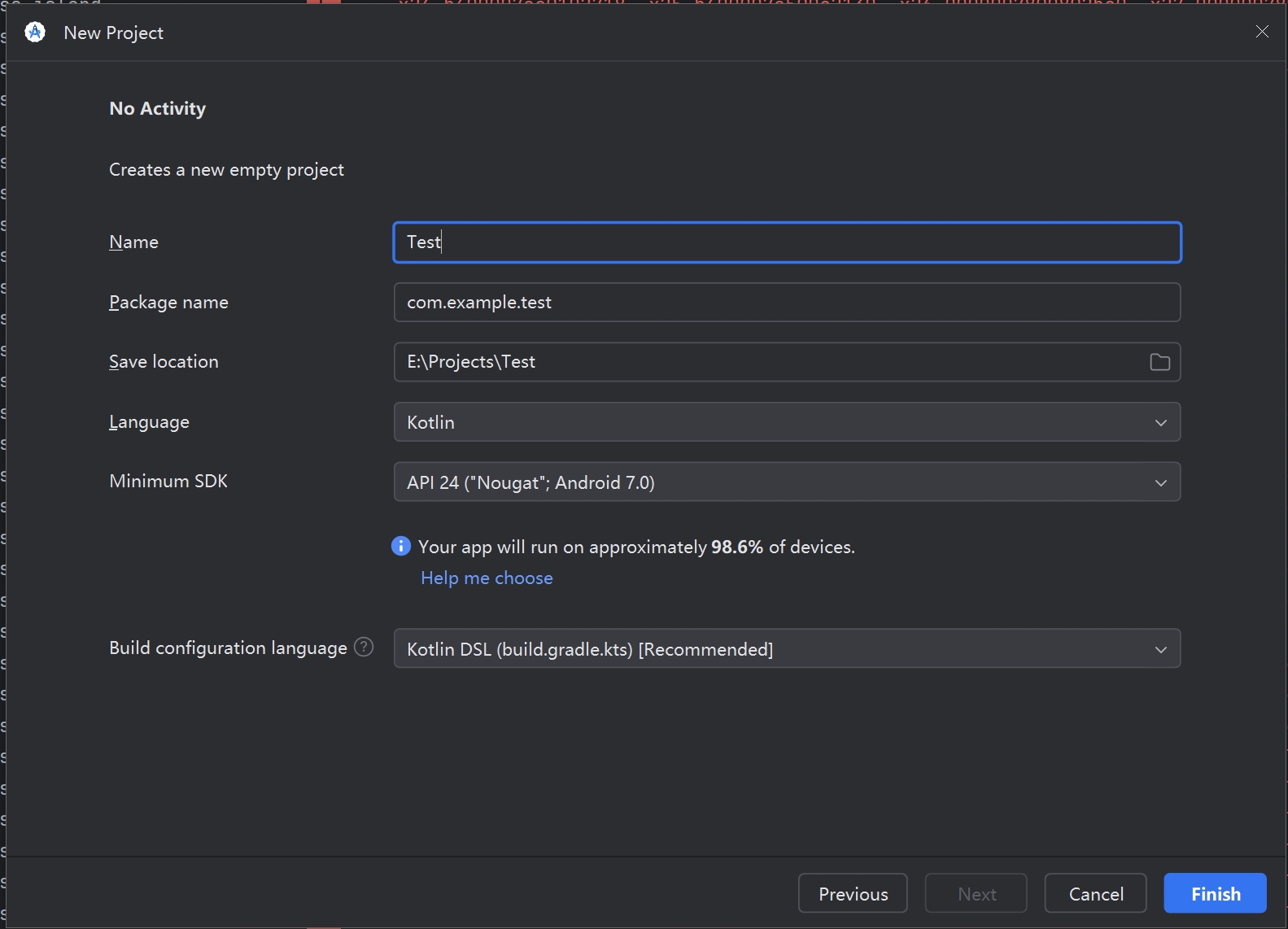Viewport: 1288px width, 929px height.
Task: Open the Build configuration language dropdown
Action: (787, 649)
